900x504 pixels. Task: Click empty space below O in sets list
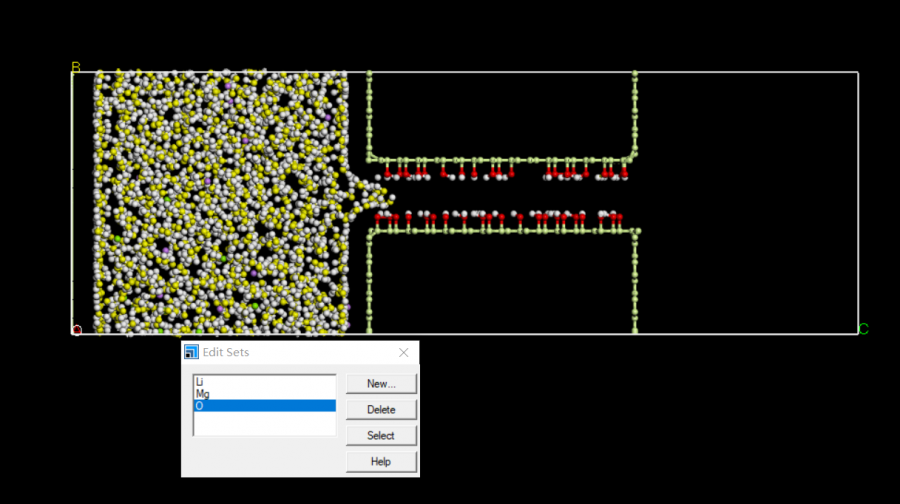coord(264,424)
